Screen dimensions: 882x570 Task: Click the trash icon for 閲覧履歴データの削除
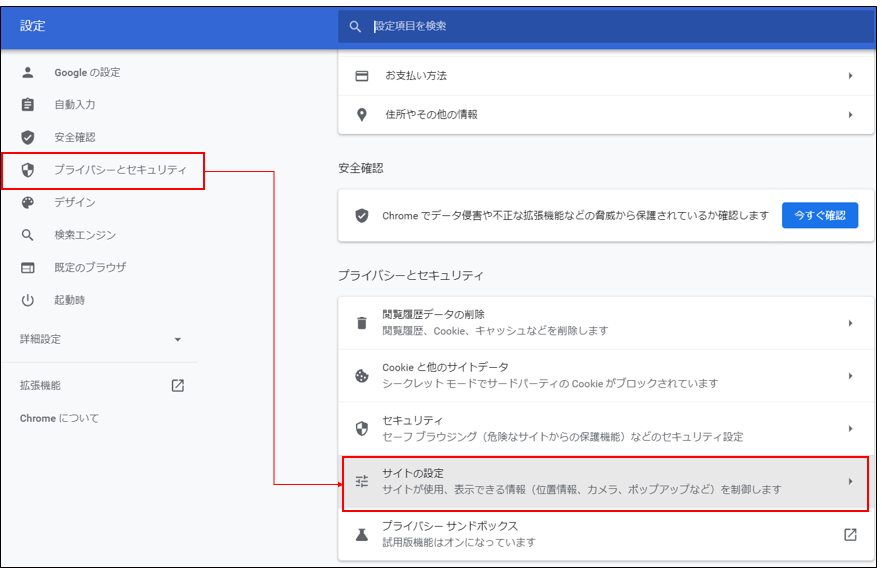click(362, 323)
